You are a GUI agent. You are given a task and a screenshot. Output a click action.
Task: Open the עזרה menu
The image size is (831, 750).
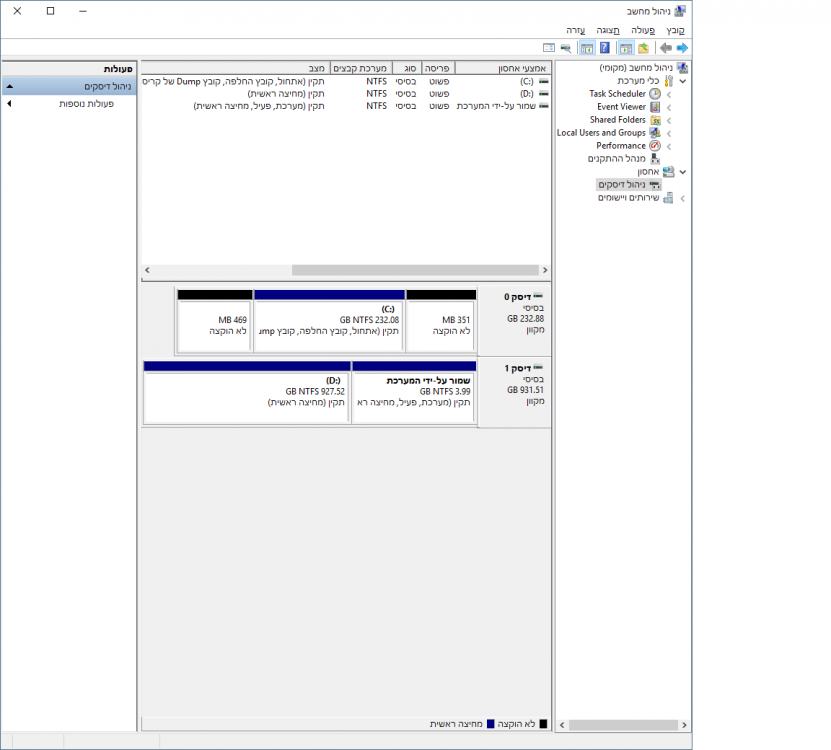pyautogui.click(x=576, y=30)
